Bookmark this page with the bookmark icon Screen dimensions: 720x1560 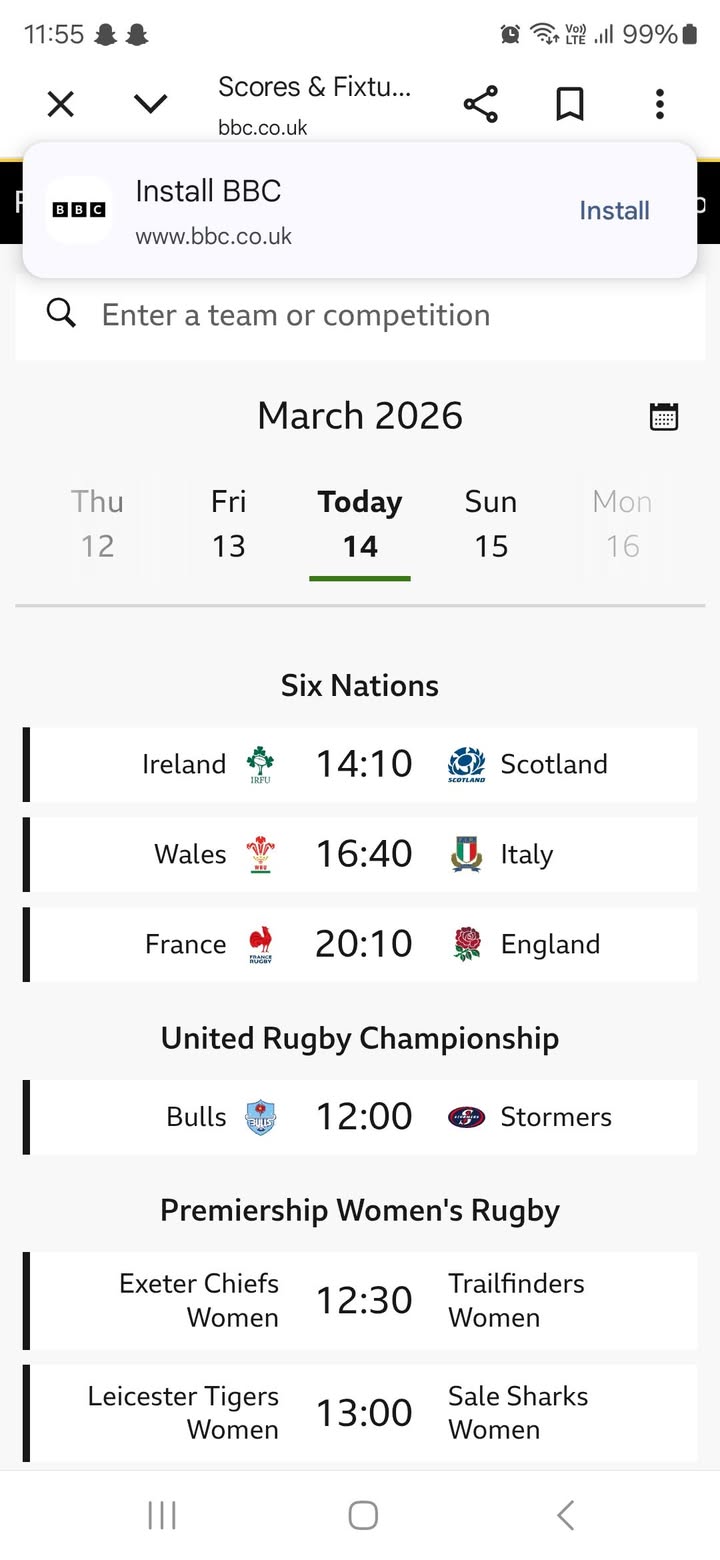point(569,104)
